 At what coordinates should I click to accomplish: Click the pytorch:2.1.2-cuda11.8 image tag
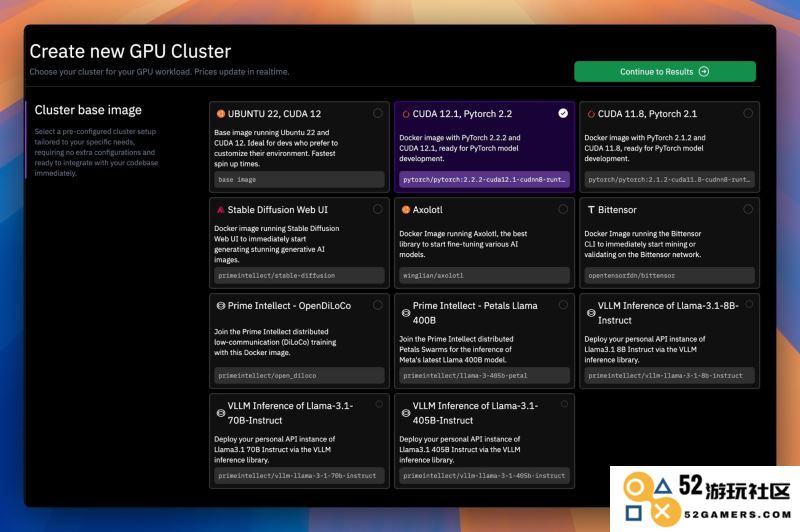[669, 180]
